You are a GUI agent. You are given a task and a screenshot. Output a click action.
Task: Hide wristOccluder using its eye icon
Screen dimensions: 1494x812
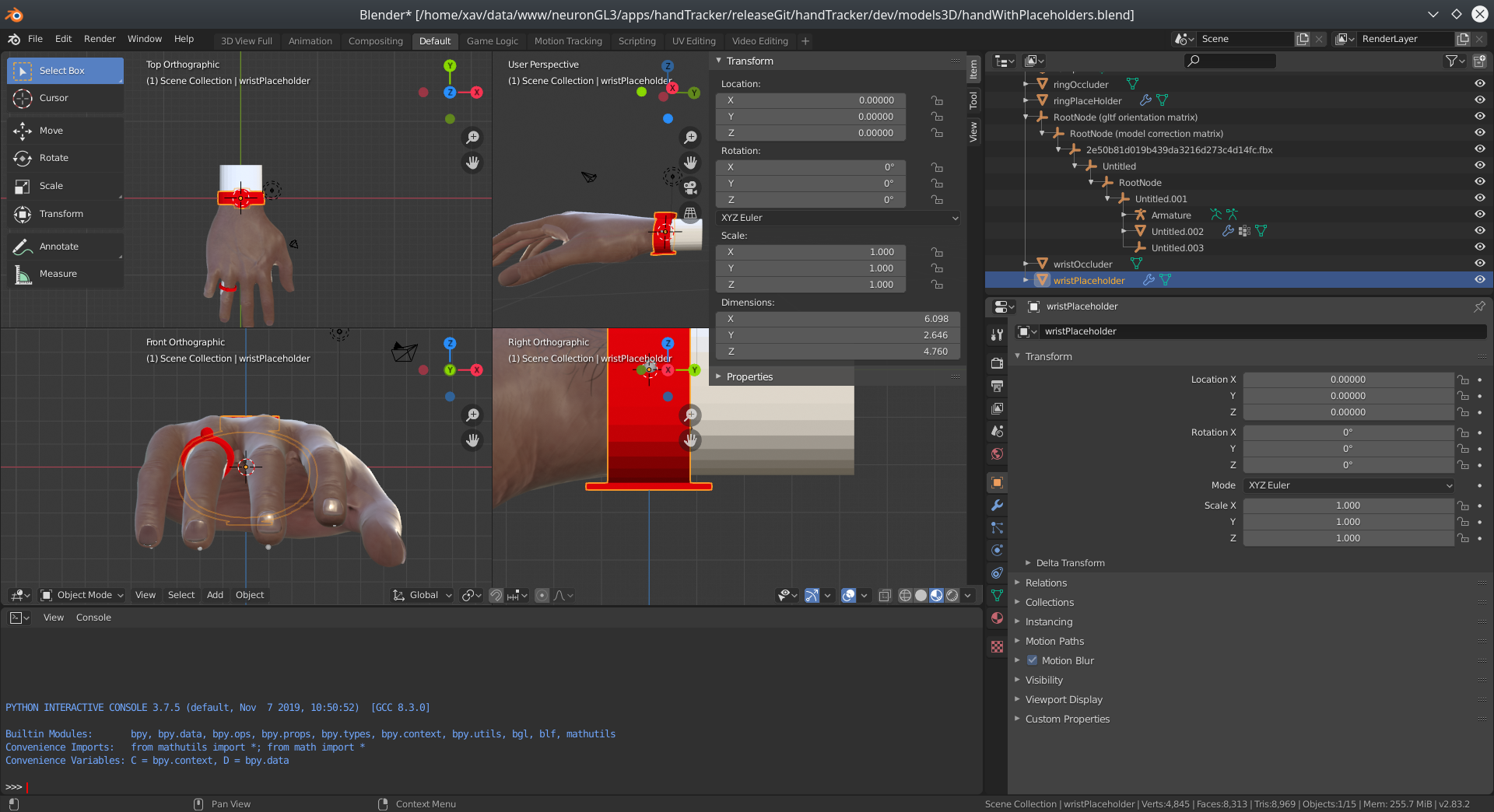(1479, 263)
